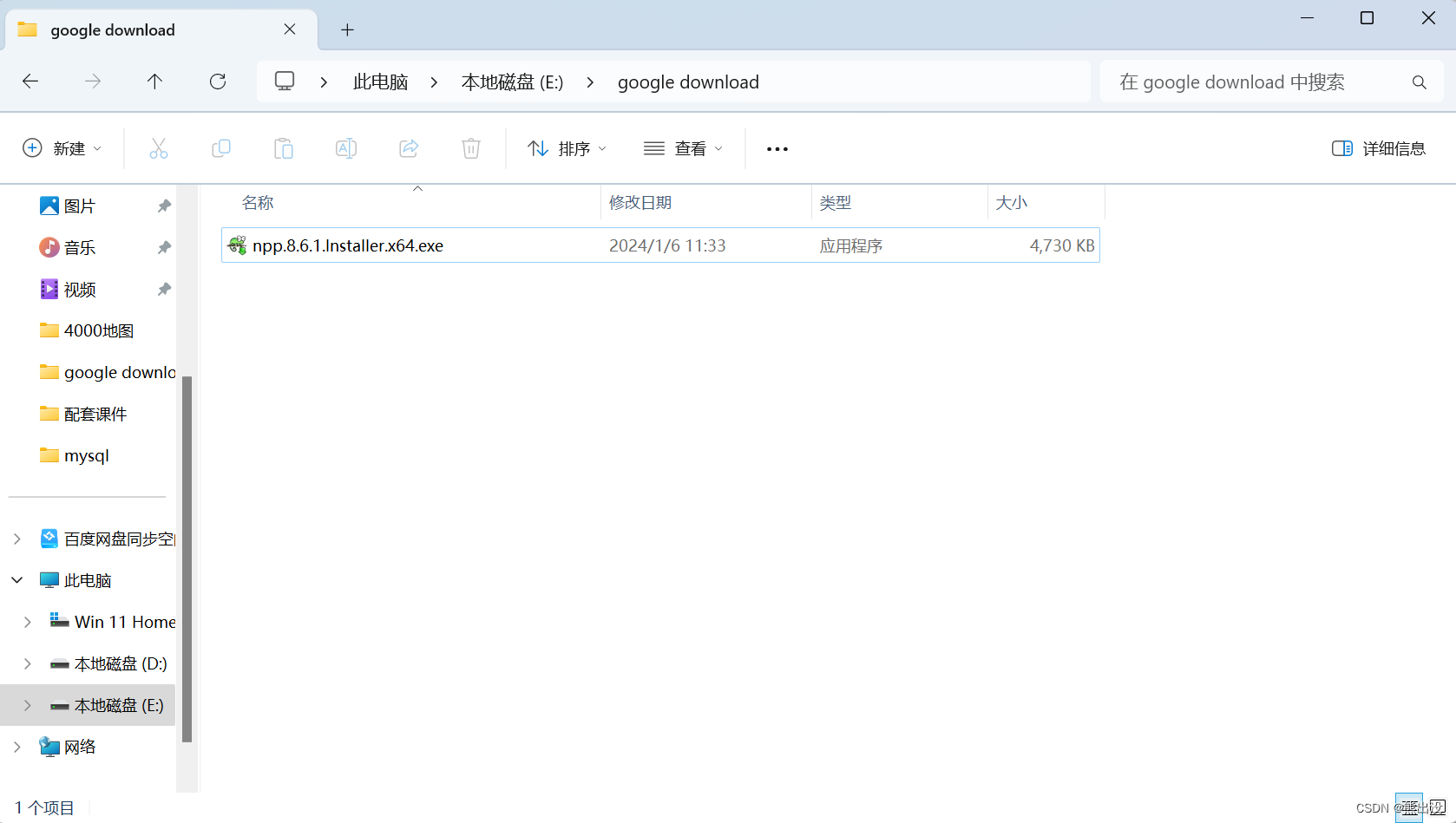
Task: Click the file type 应用程序 cell
Action: (851, 245)
